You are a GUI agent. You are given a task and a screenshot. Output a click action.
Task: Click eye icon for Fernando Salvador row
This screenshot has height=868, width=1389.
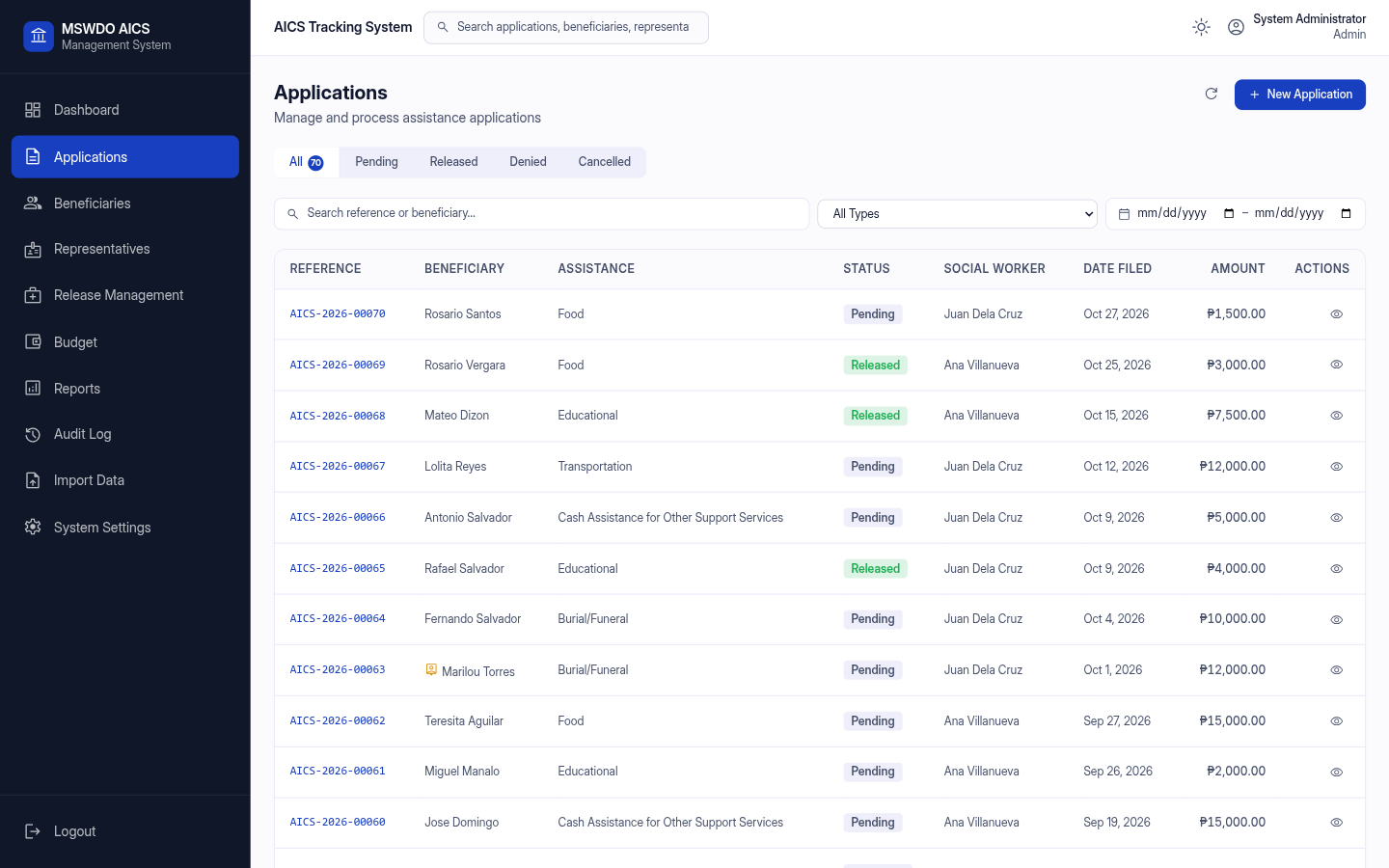(1337, 619)
